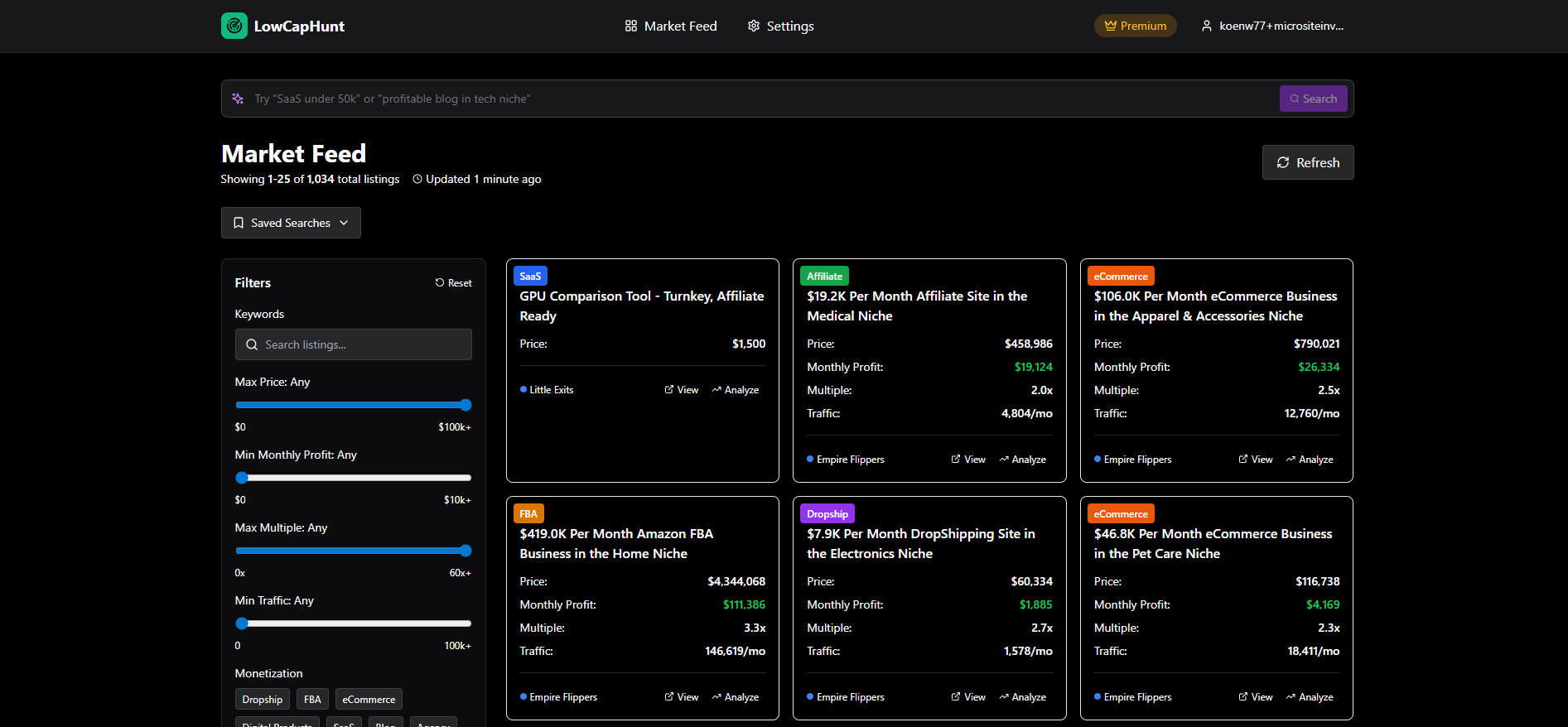1568x727 pixels.
Task: Toggle the Dropship monetization filter
Action: [x=263, y=700]
